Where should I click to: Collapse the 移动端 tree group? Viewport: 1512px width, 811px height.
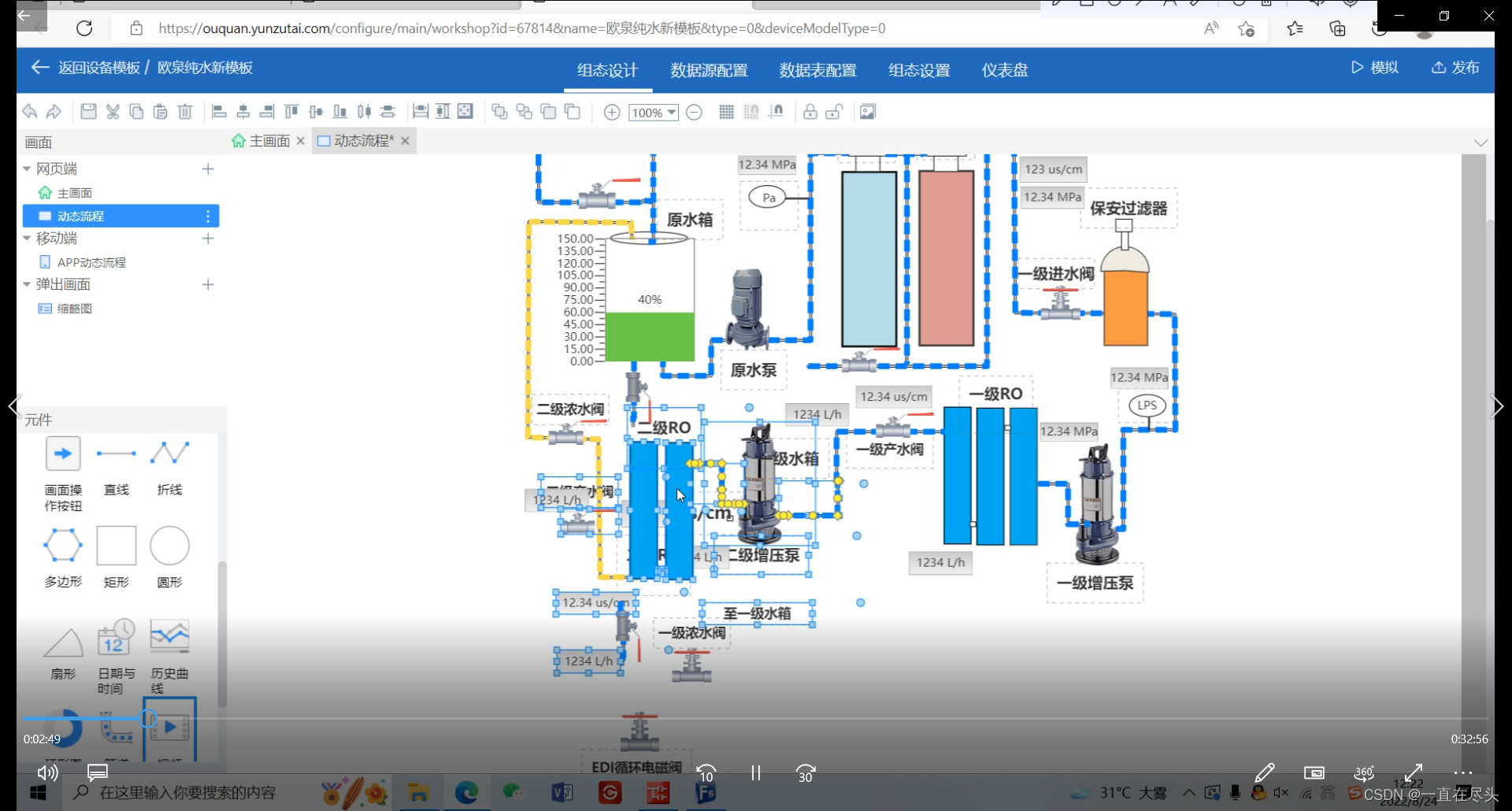click(27, 238)
